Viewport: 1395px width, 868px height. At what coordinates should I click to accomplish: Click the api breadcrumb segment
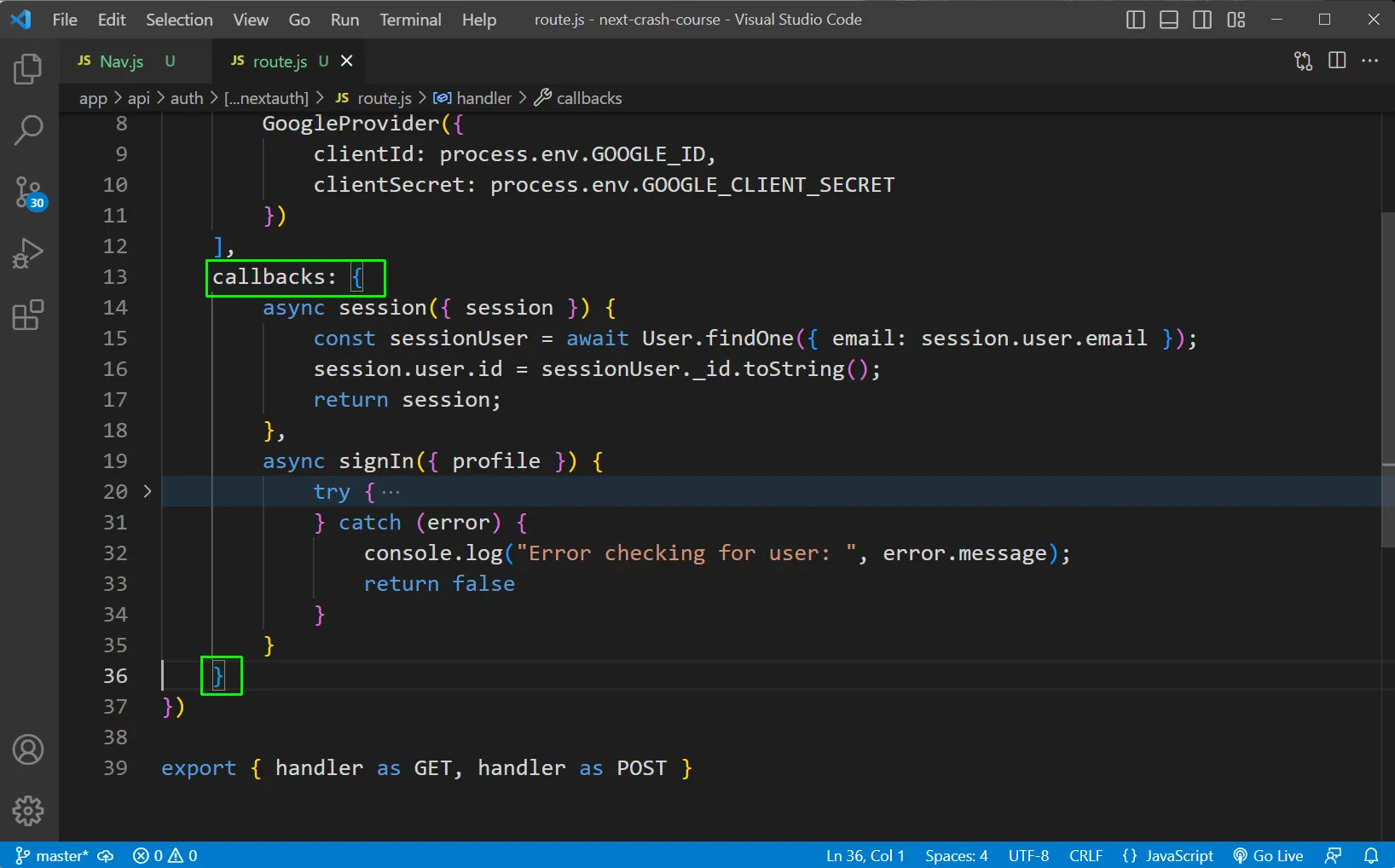[x=139, y=98]
